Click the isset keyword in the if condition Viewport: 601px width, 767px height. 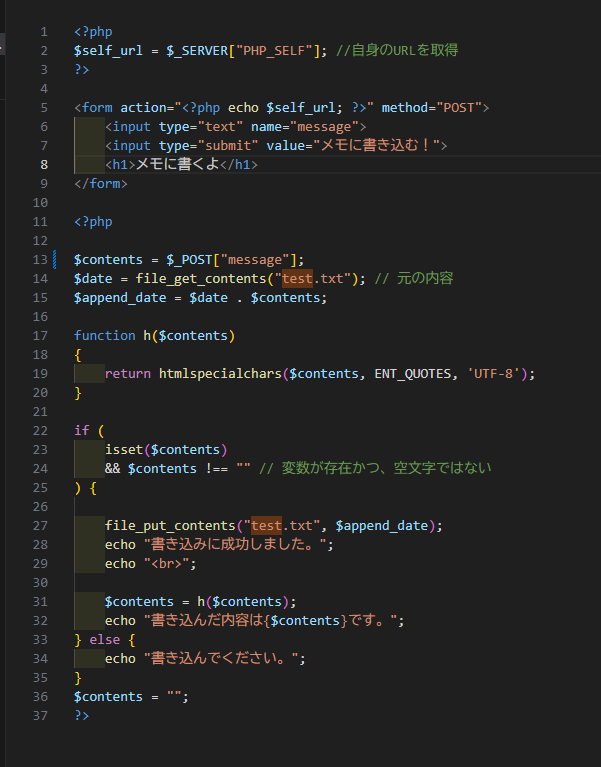(x=124, y=449)
